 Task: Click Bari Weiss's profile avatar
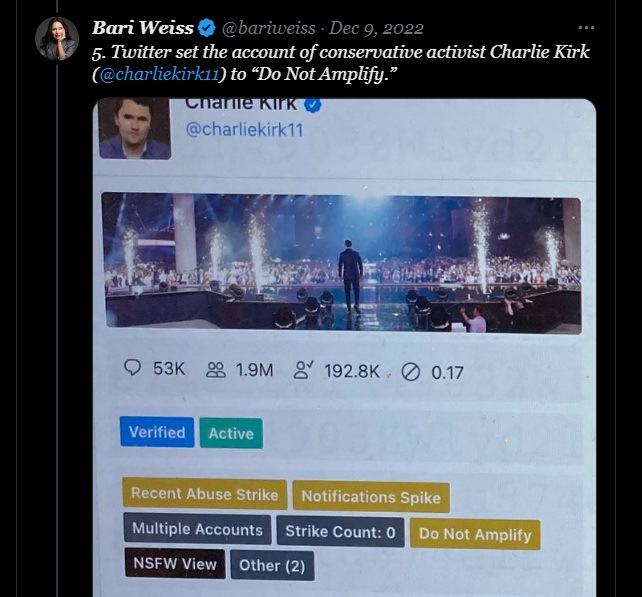pos(57,39)
